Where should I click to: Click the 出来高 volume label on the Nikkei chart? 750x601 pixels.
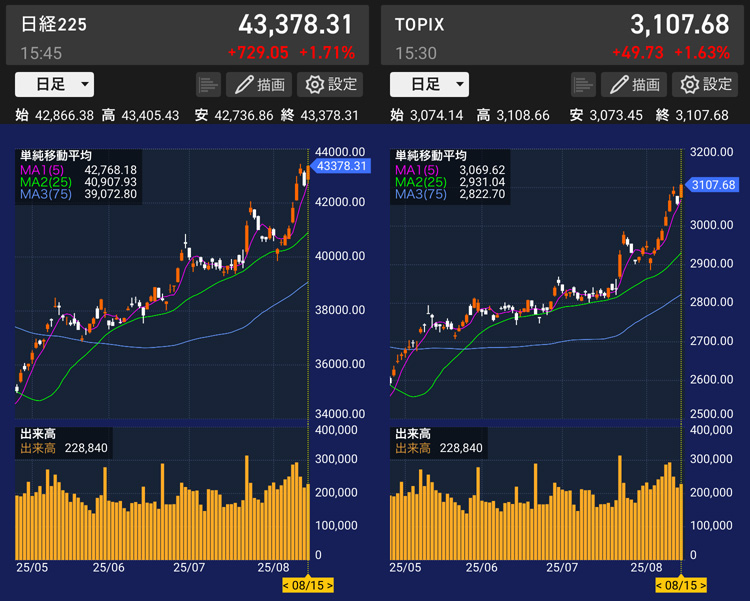point(37,434)
